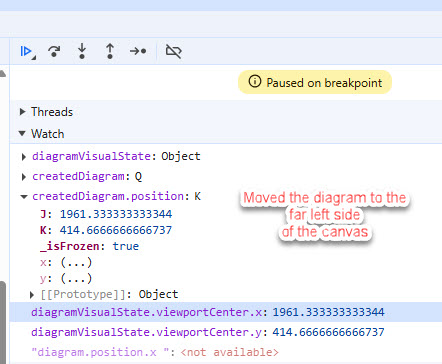Image resolution: width=442 pixels, height=364 pixels.
Task: Resume script execution
Action: pyautogui.click(x=26, y=52)
